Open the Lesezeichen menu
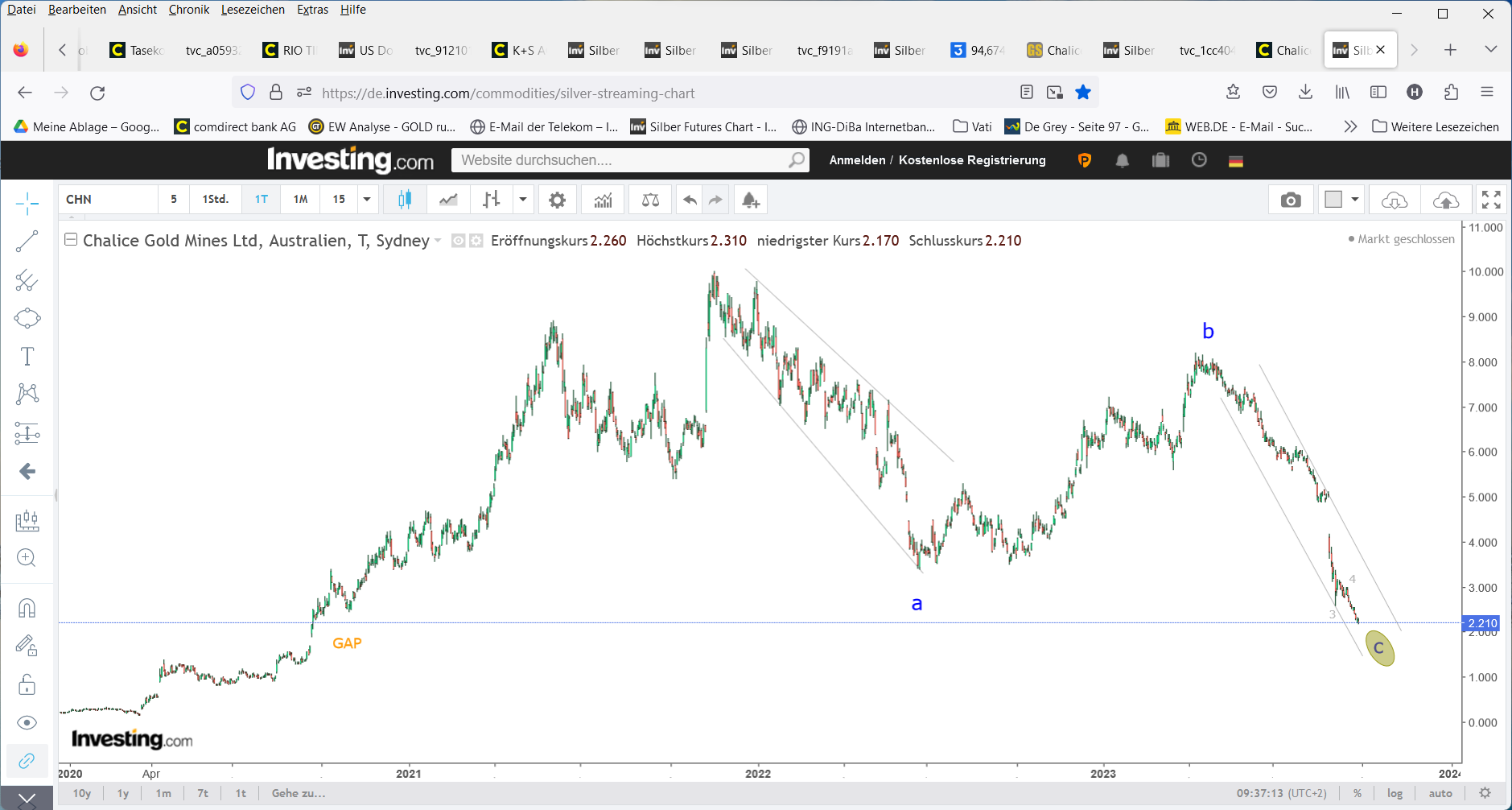 (253, 10)
